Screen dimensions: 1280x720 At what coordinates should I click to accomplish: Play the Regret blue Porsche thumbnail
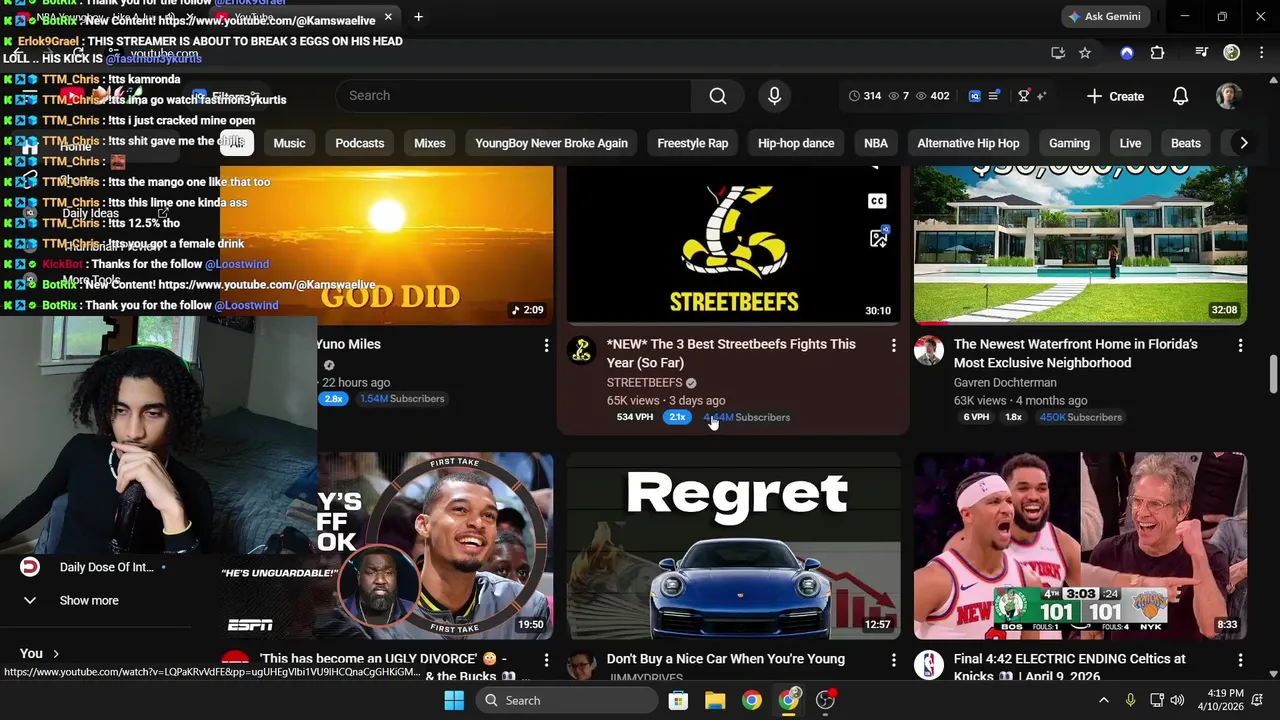(734, 546)
